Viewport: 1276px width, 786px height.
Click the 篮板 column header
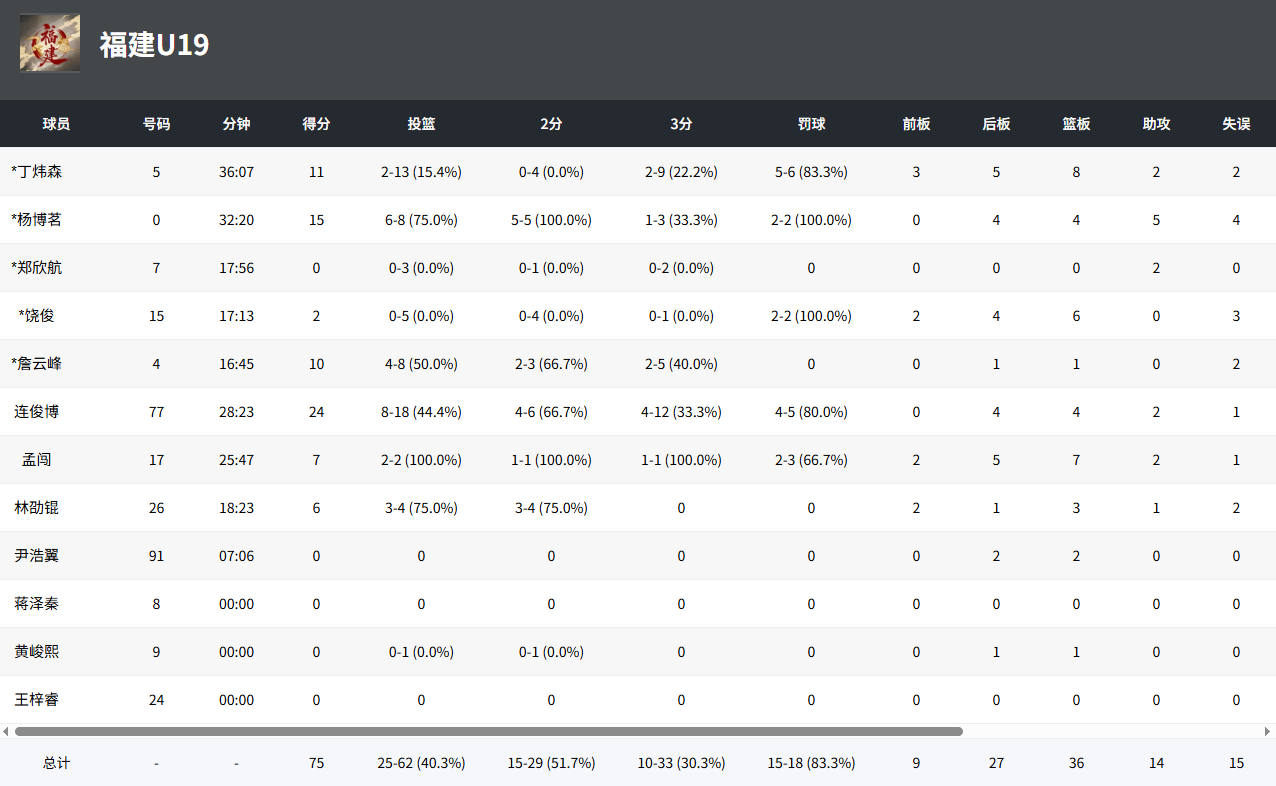click(x=1076, y=124)
